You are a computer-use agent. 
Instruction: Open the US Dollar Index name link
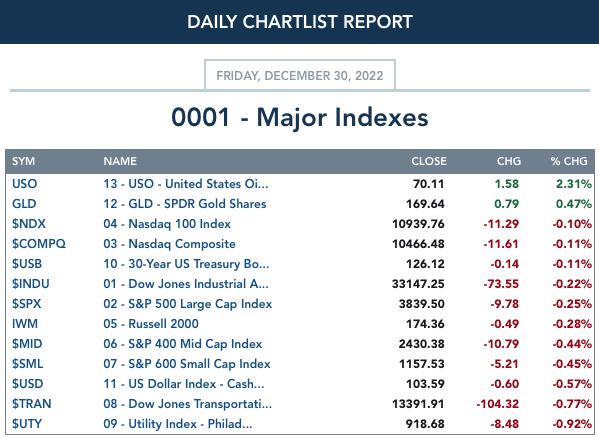click(184, 384)
